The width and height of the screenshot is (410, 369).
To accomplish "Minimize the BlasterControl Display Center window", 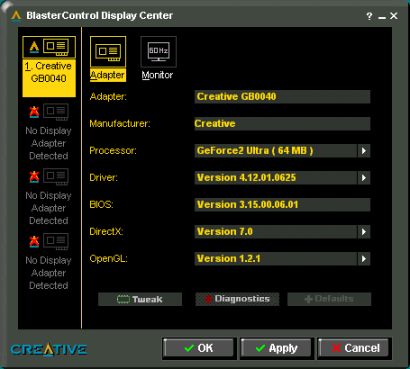I will coord(382,17).
